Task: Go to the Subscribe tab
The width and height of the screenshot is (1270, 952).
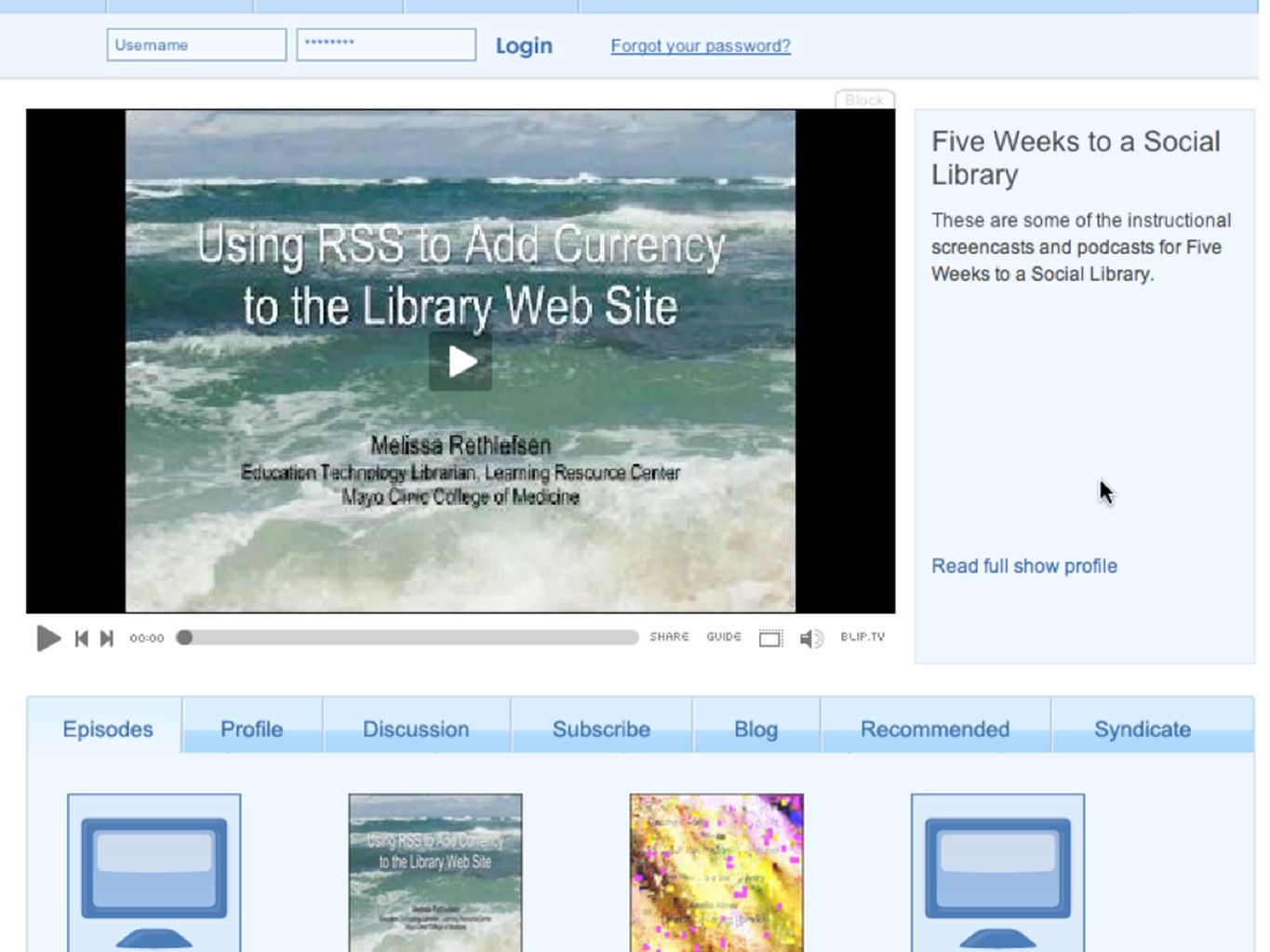Action: pos(601,729)
